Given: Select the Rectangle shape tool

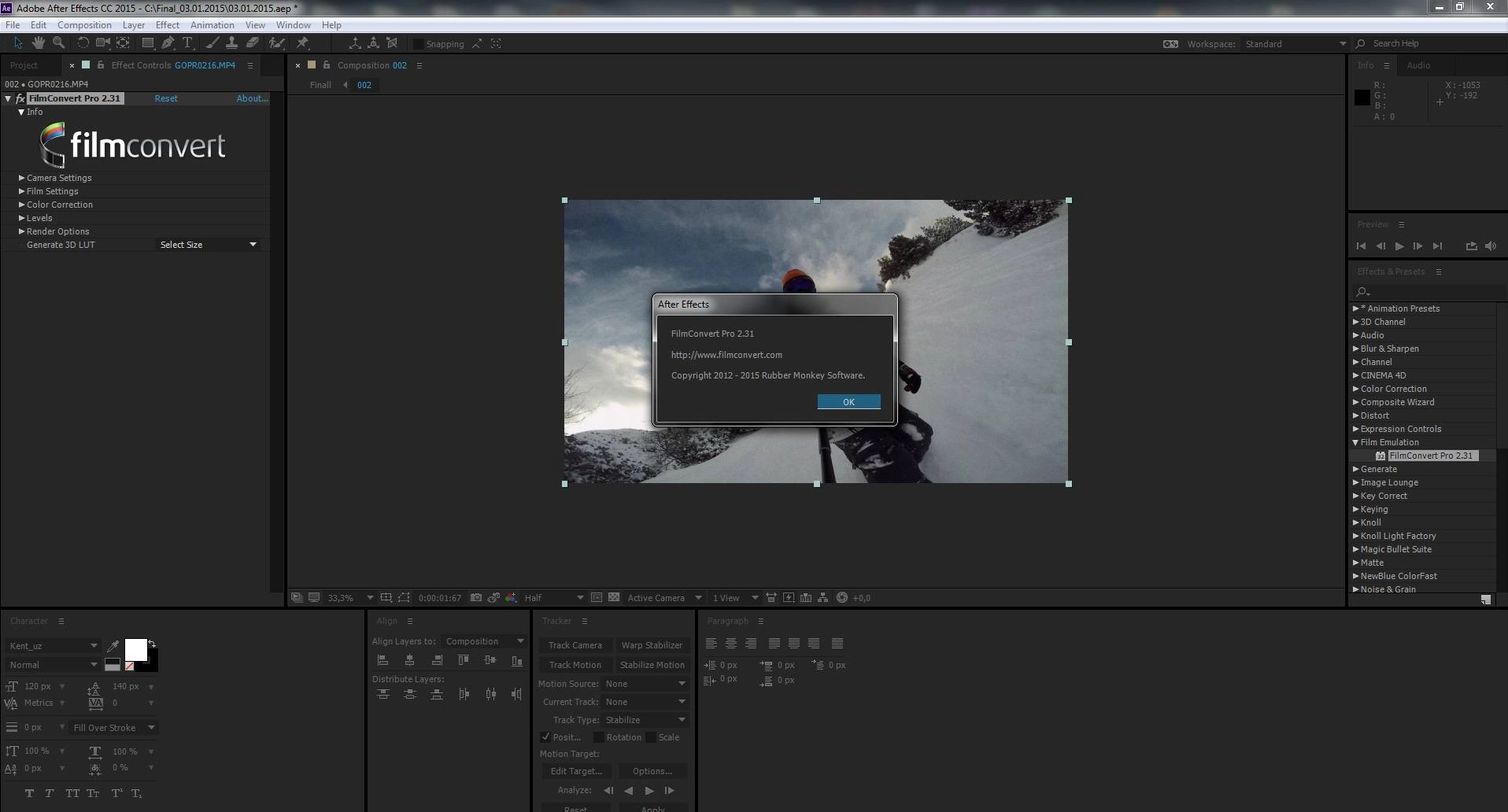Looking at the screenshot, I should 147,43.
